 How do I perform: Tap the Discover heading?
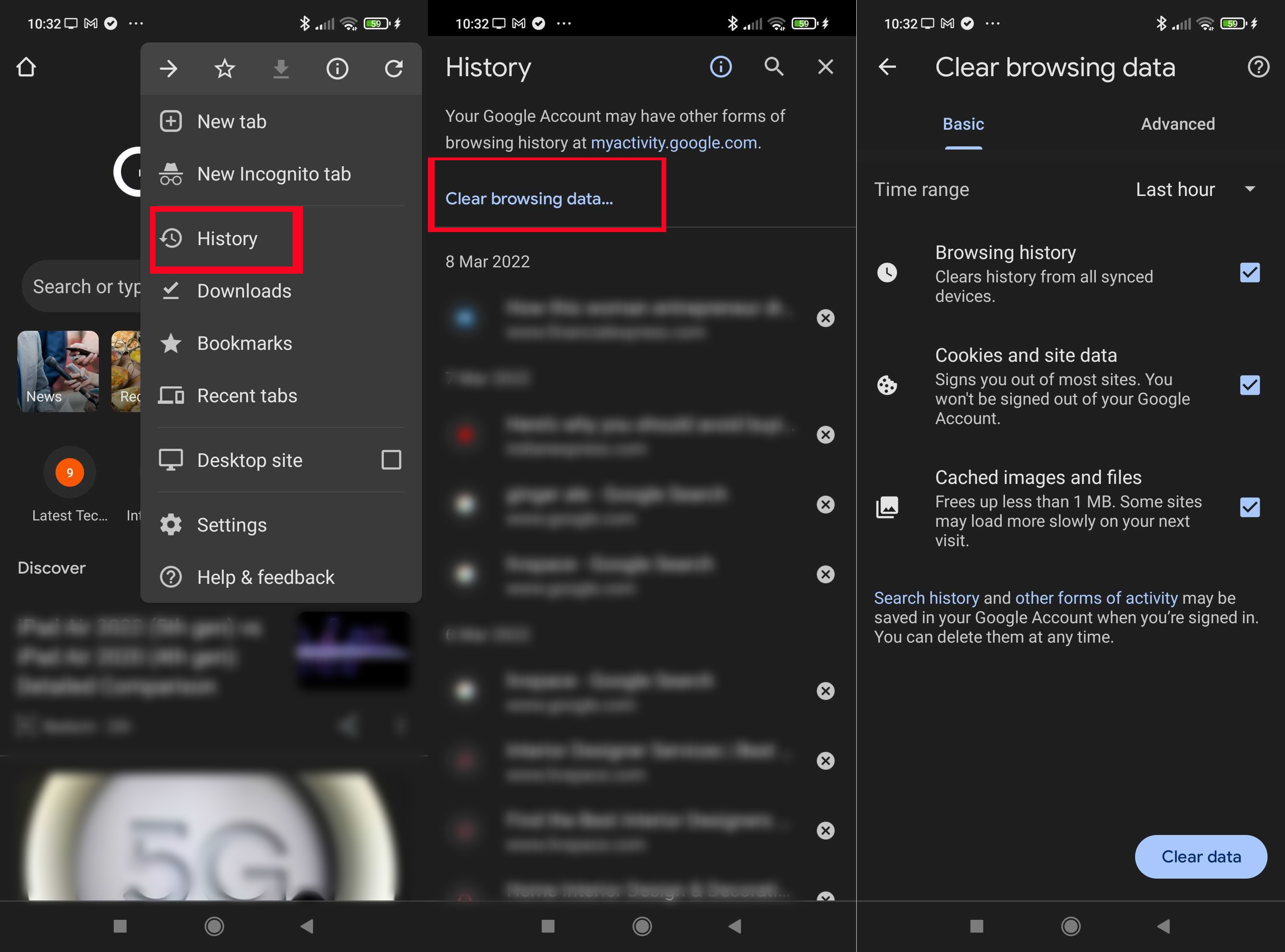click(x=52, y=568)
